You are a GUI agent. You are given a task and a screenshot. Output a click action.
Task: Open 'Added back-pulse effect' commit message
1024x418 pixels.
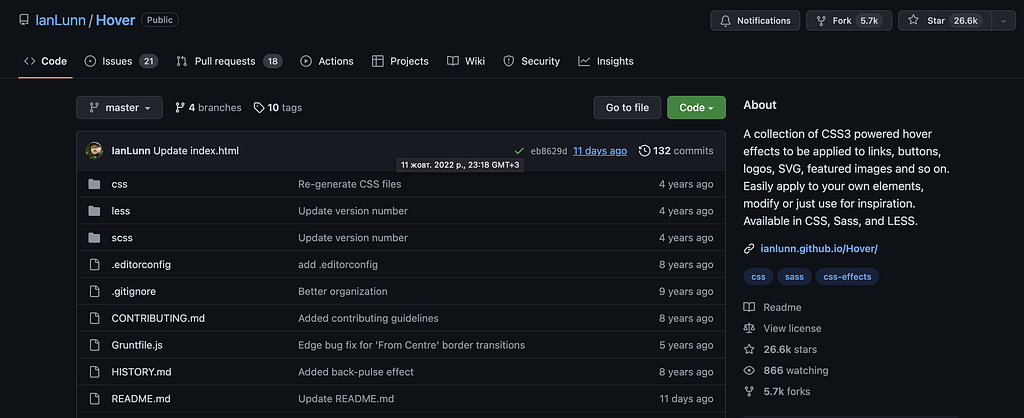coord(356,372)
